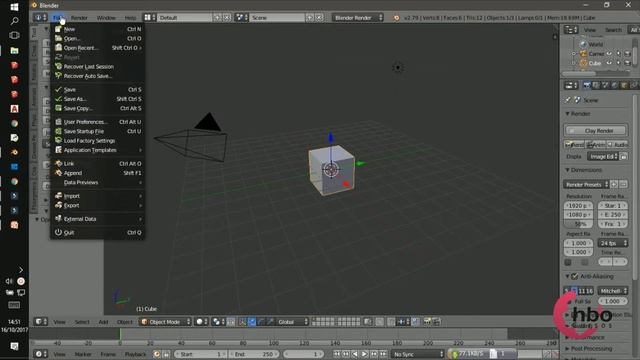
Task: Open User Preferences... from File menu
Action: (98, 122)
